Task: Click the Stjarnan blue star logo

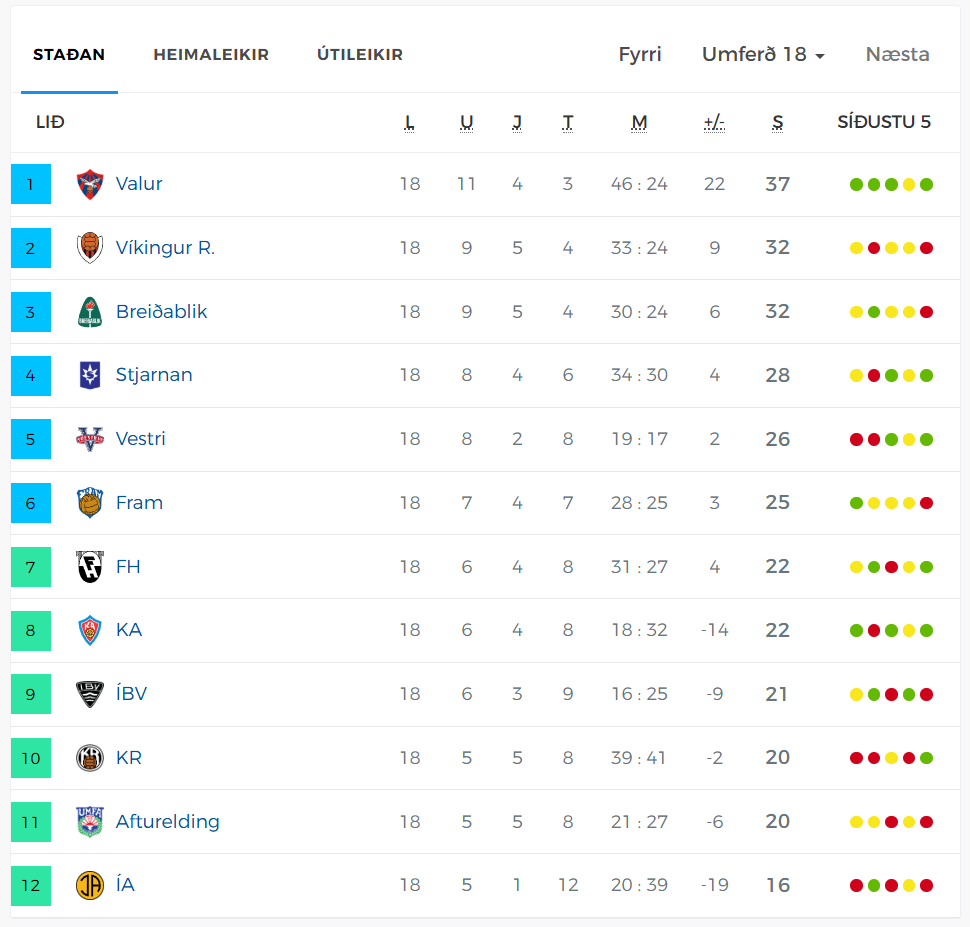Action: 90,375
